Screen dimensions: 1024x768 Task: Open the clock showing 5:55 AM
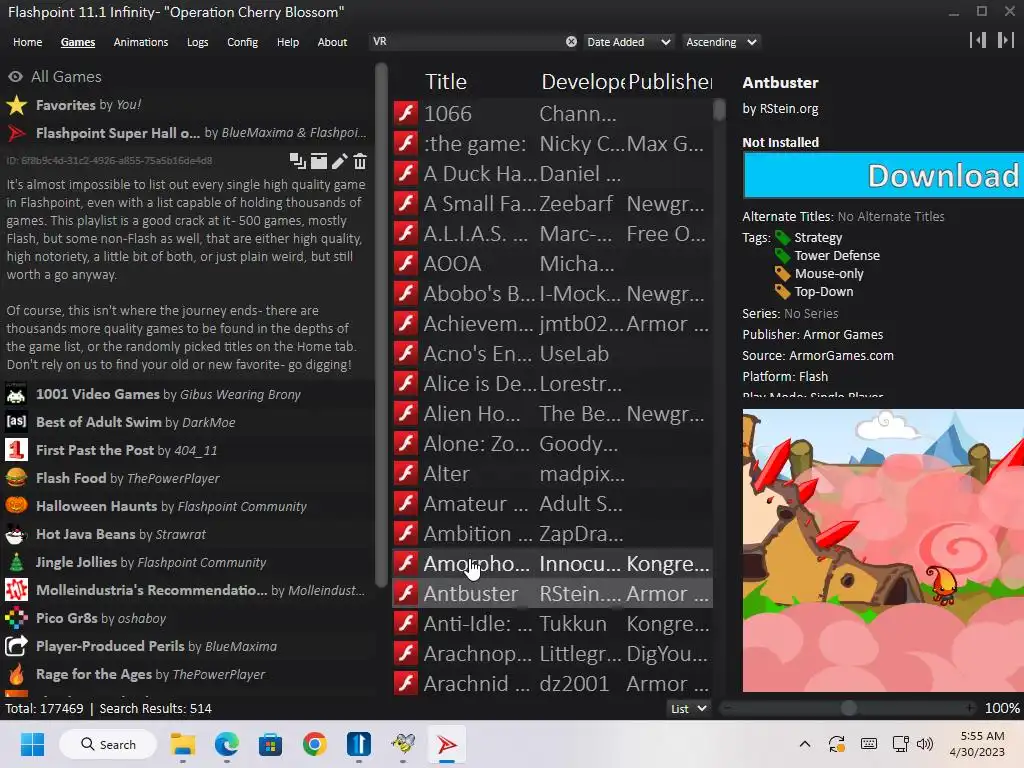click(977, 744)
